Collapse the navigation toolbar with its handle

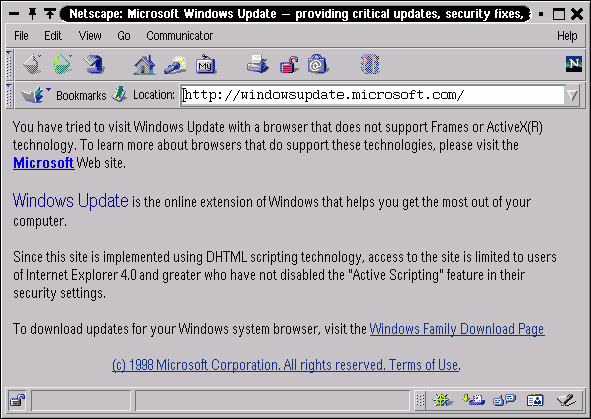9,64
